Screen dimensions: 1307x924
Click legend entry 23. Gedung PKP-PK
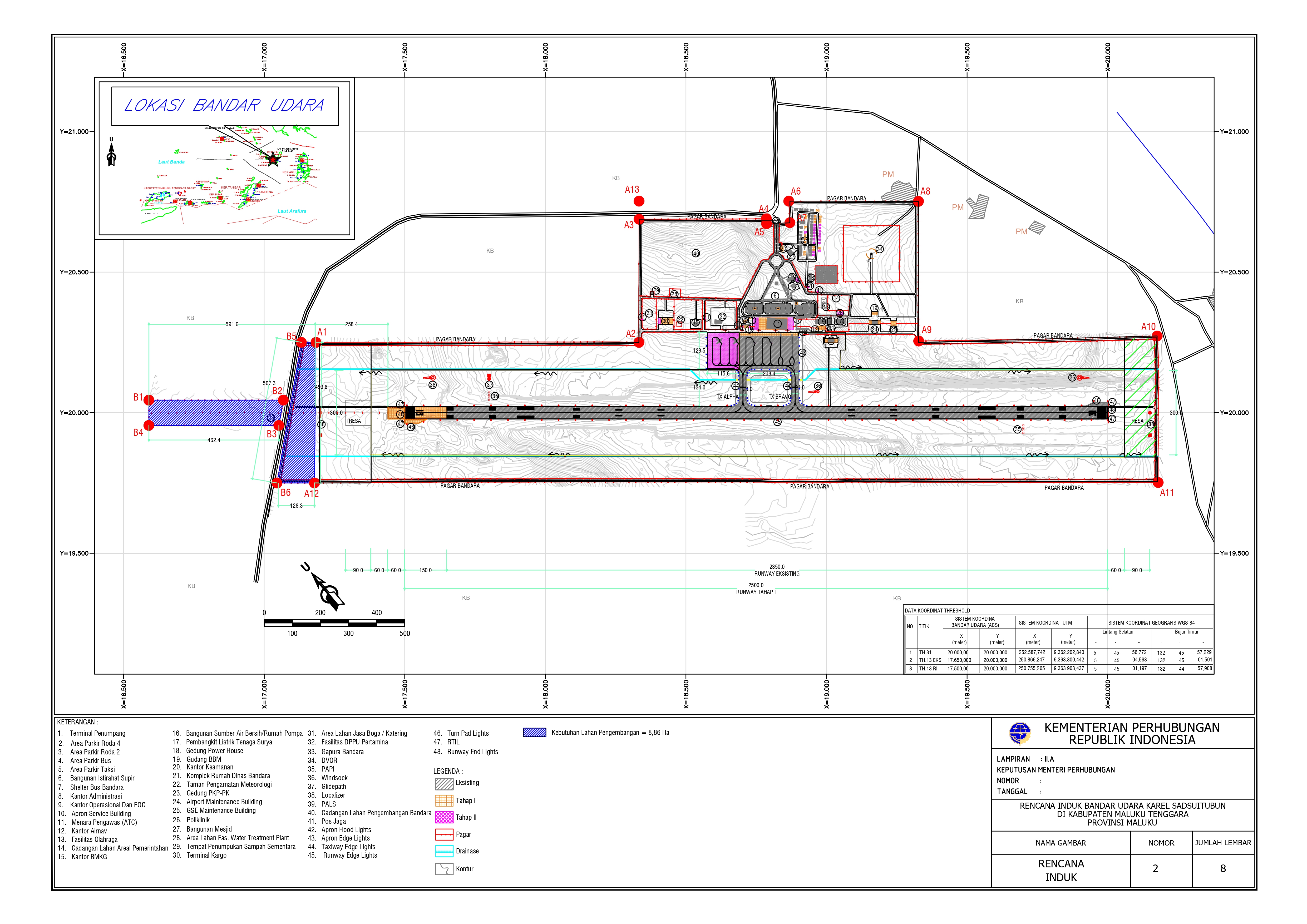point(201,793)
